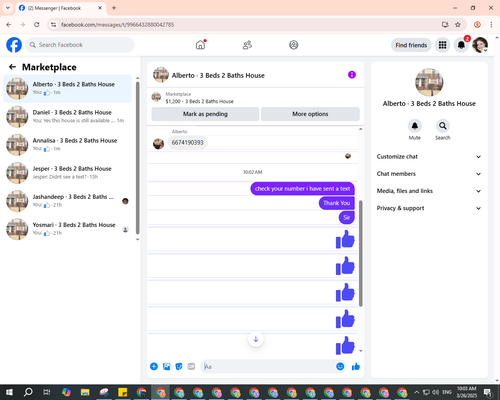Open more actions plus icon in composer
500x400 pixels.
click(x=154, y=367)
